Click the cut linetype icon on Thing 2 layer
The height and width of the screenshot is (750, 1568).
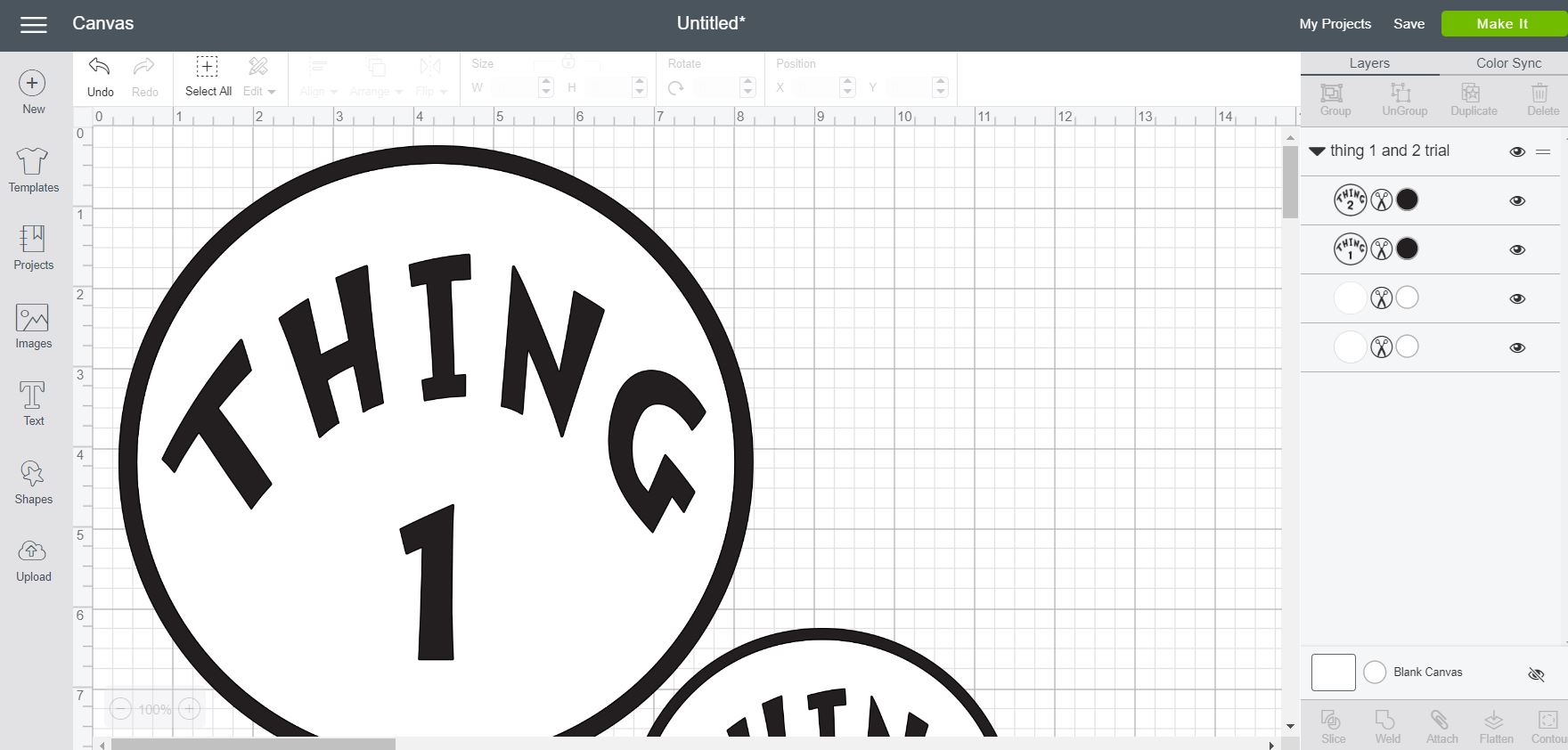pos(1381,200)
